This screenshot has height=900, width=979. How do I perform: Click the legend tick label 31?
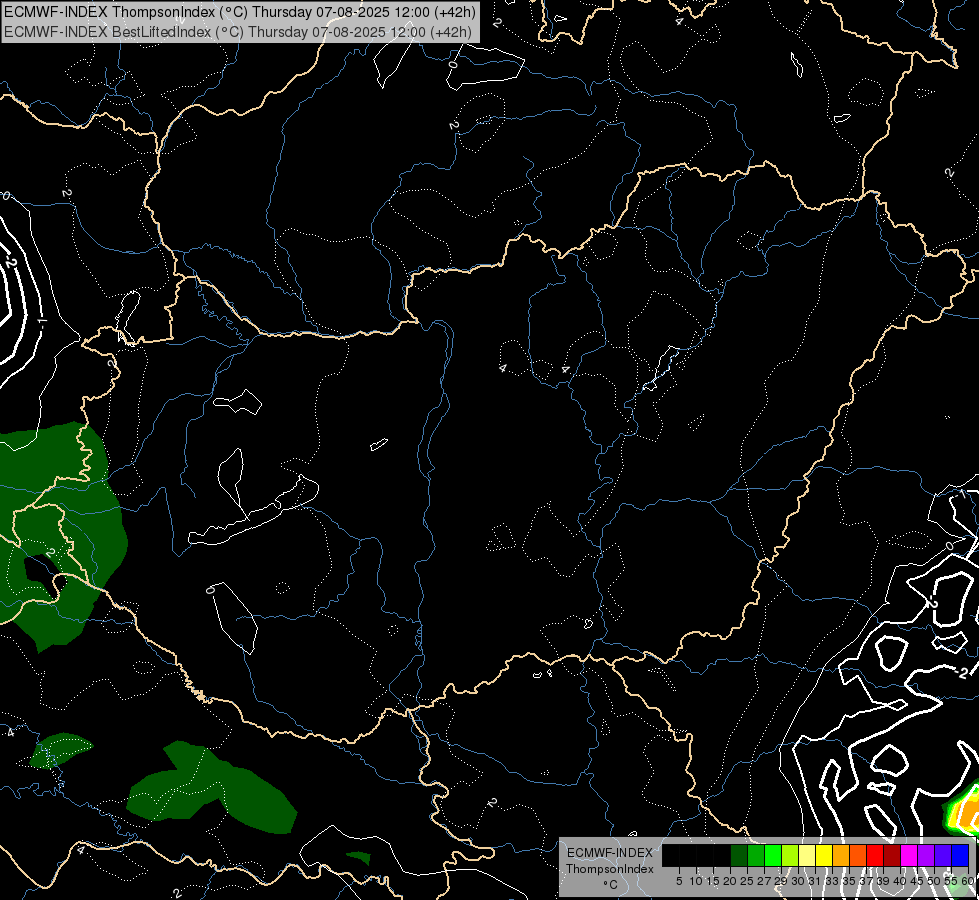pyautogui.click(x=815, y=881)
